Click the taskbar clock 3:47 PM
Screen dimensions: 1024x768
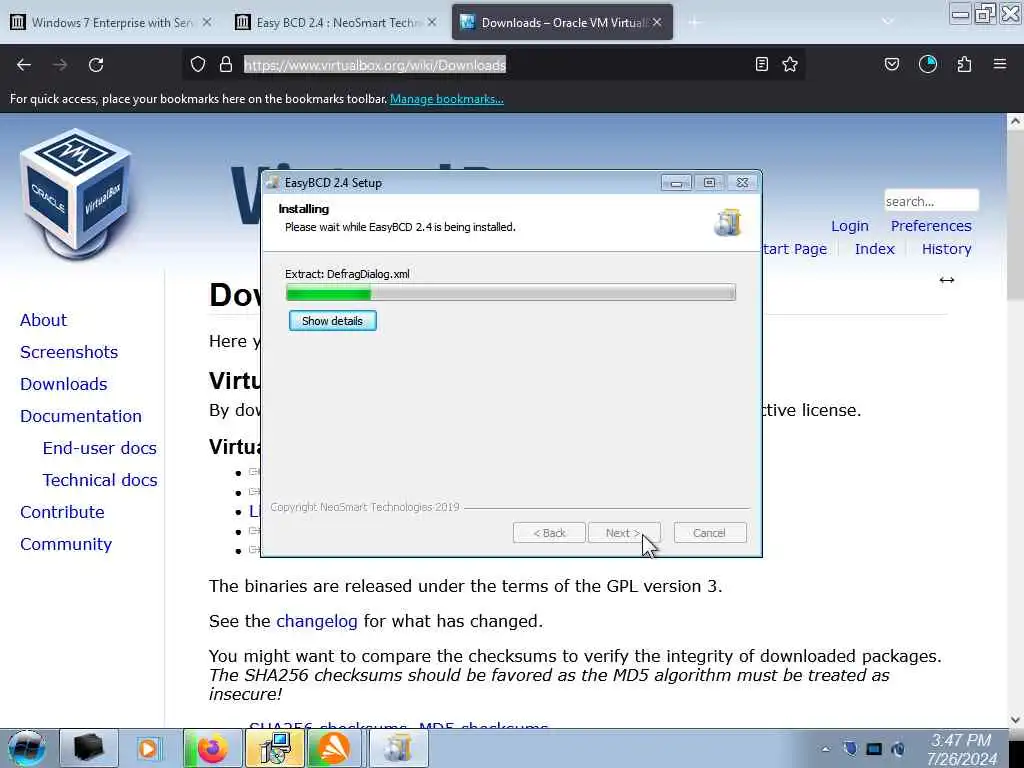click(961, 741)
